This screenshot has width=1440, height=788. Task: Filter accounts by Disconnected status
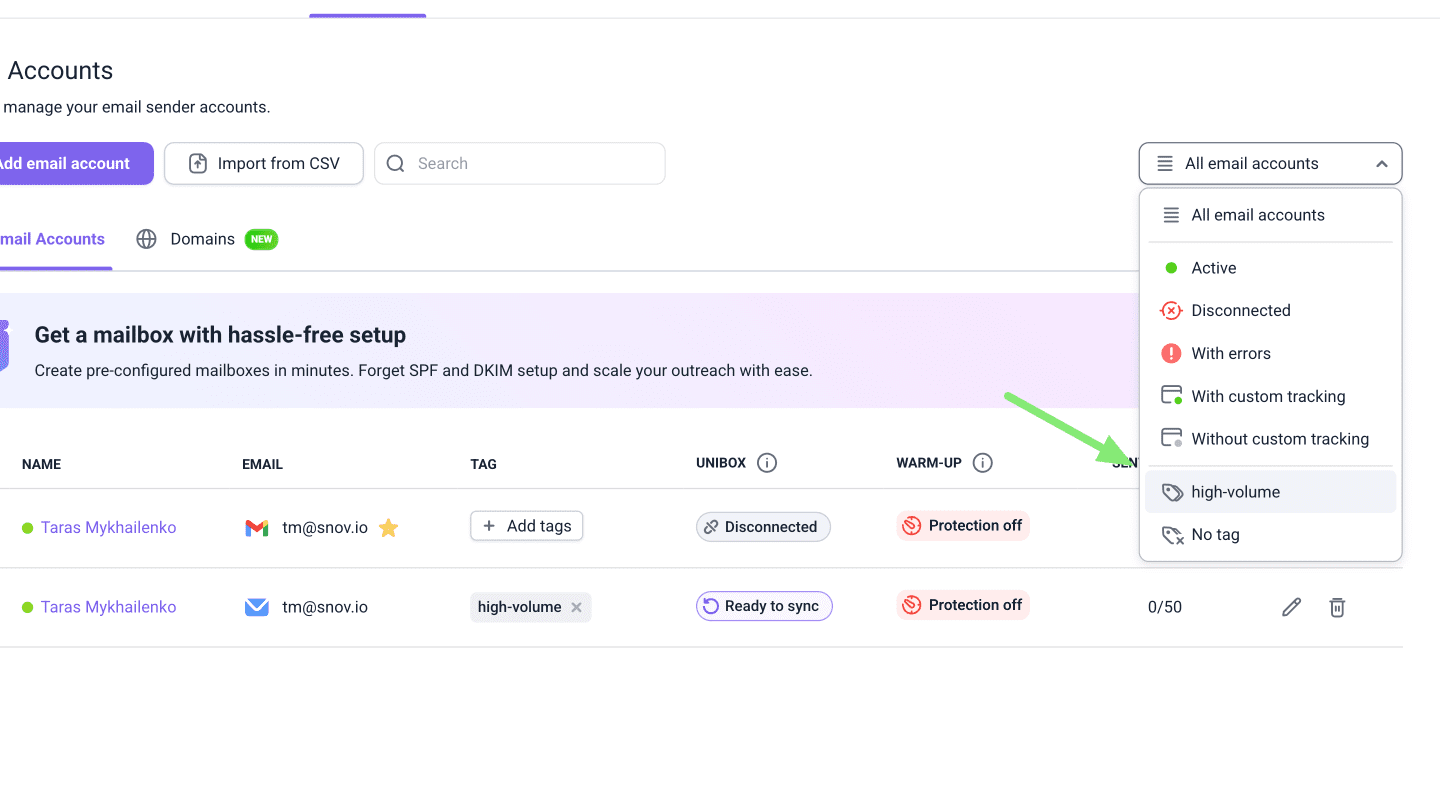point(1240,311)
